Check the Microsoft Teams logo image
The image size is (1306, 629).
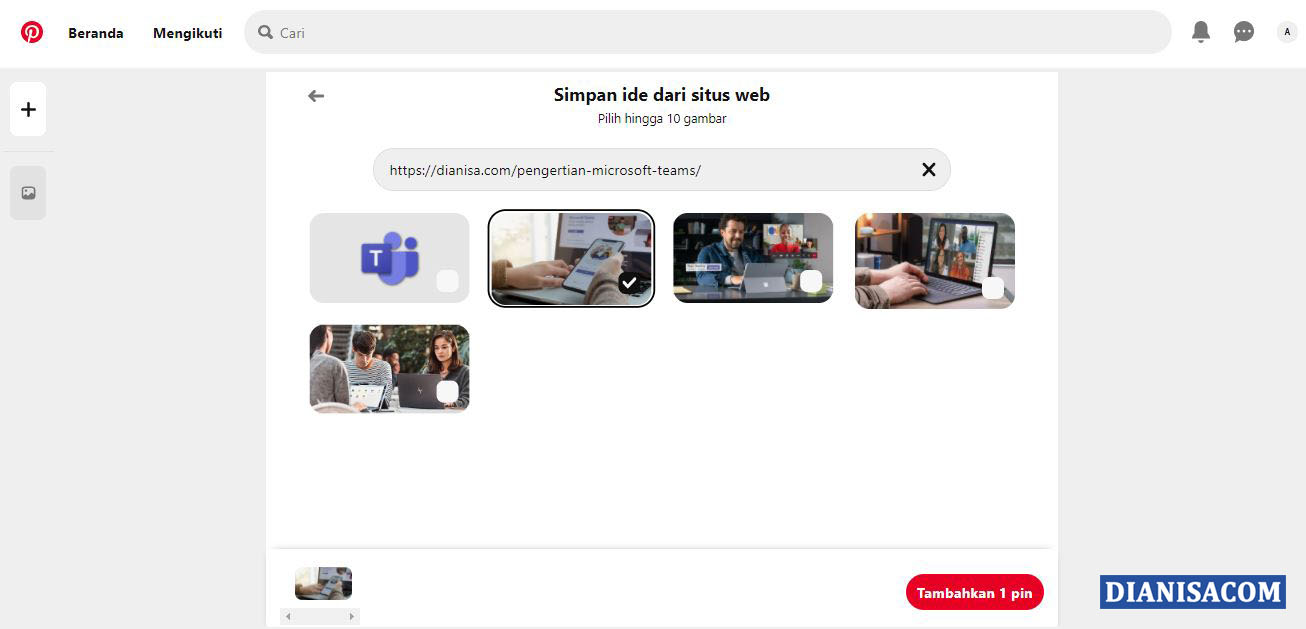tap(447, 281)
